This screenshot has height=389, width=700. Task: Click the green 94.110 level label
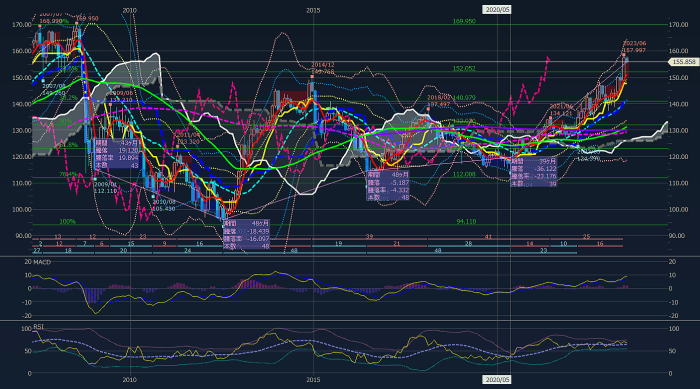click(x=466, y=222)
